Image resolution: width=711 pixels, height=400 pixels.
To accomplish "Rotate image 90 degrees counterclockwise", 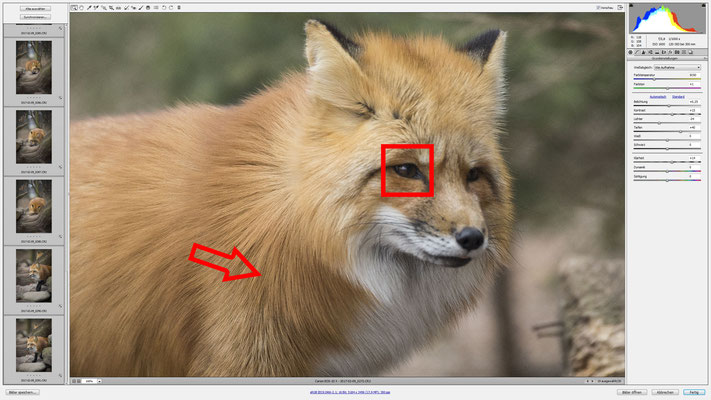I will [164, 8].
